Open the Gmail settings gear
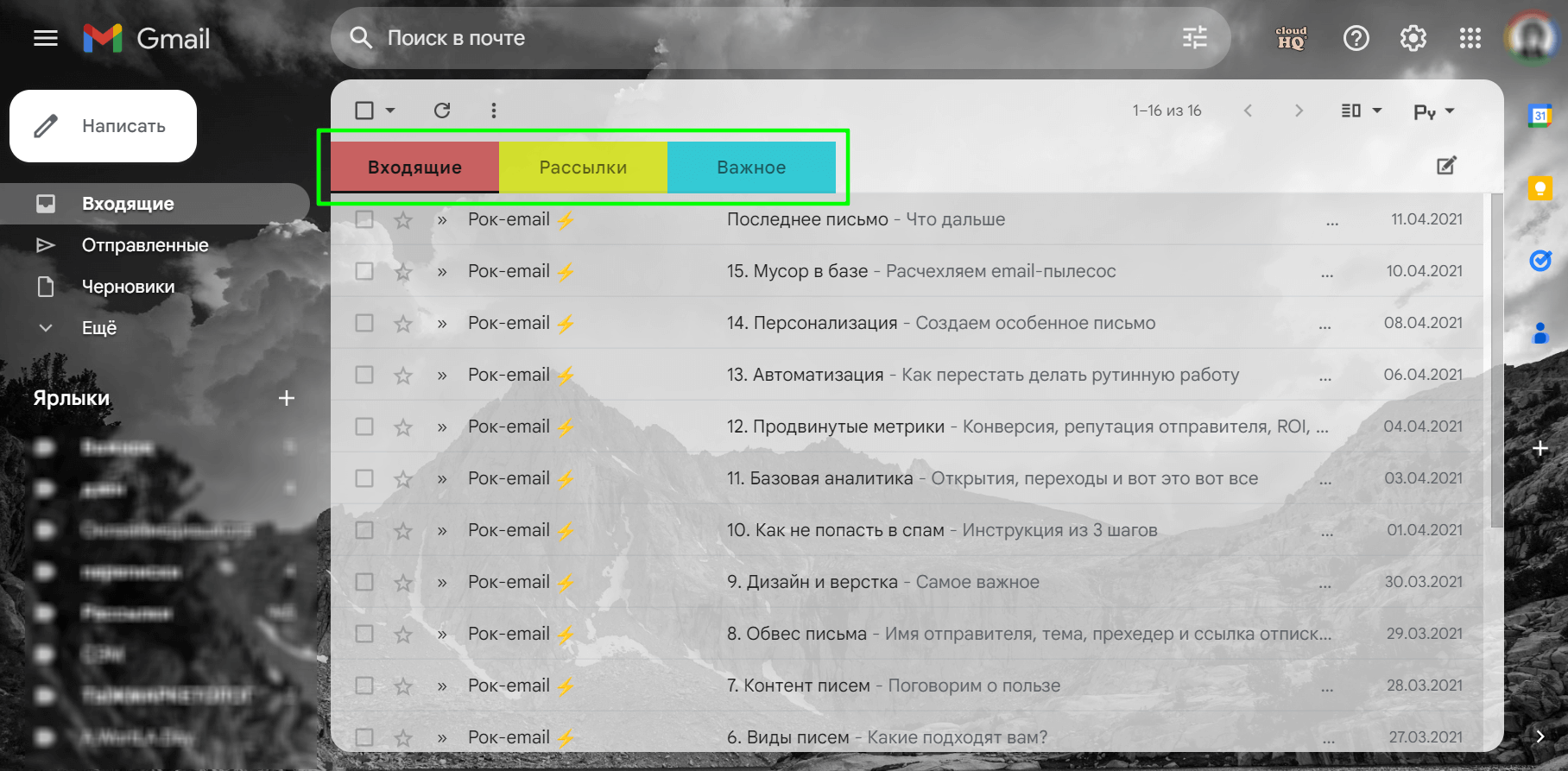This screenshot has width=1568, height=771. (1413, 38)
